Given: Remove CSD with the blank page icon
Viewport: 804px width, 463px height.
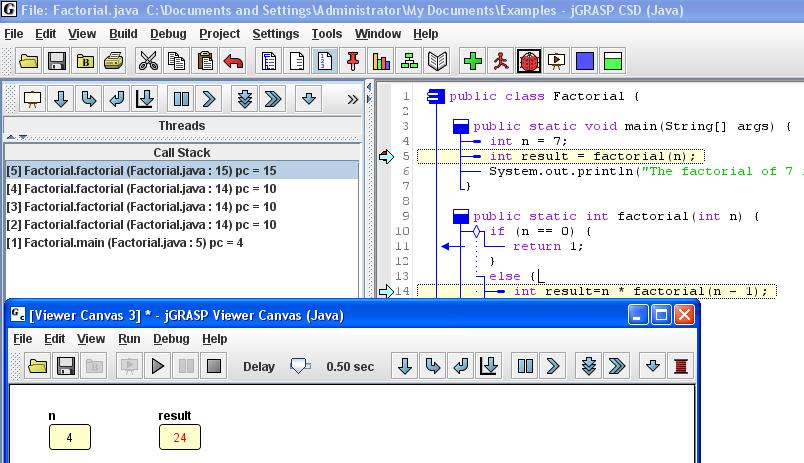Looking at the screenshot, I should (x=296, y=61).
